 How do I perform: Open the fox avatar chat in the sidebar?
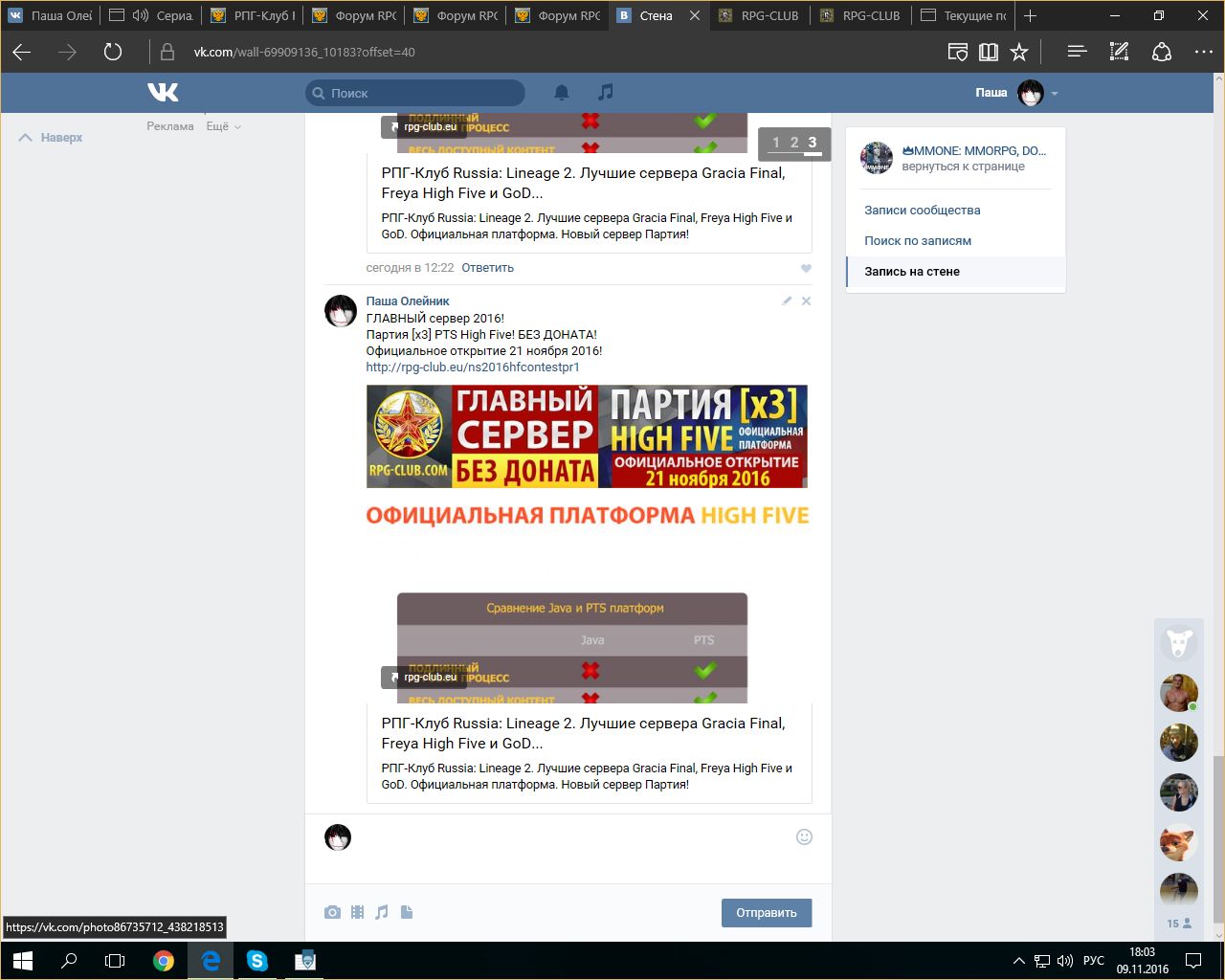coord(1179,842)
